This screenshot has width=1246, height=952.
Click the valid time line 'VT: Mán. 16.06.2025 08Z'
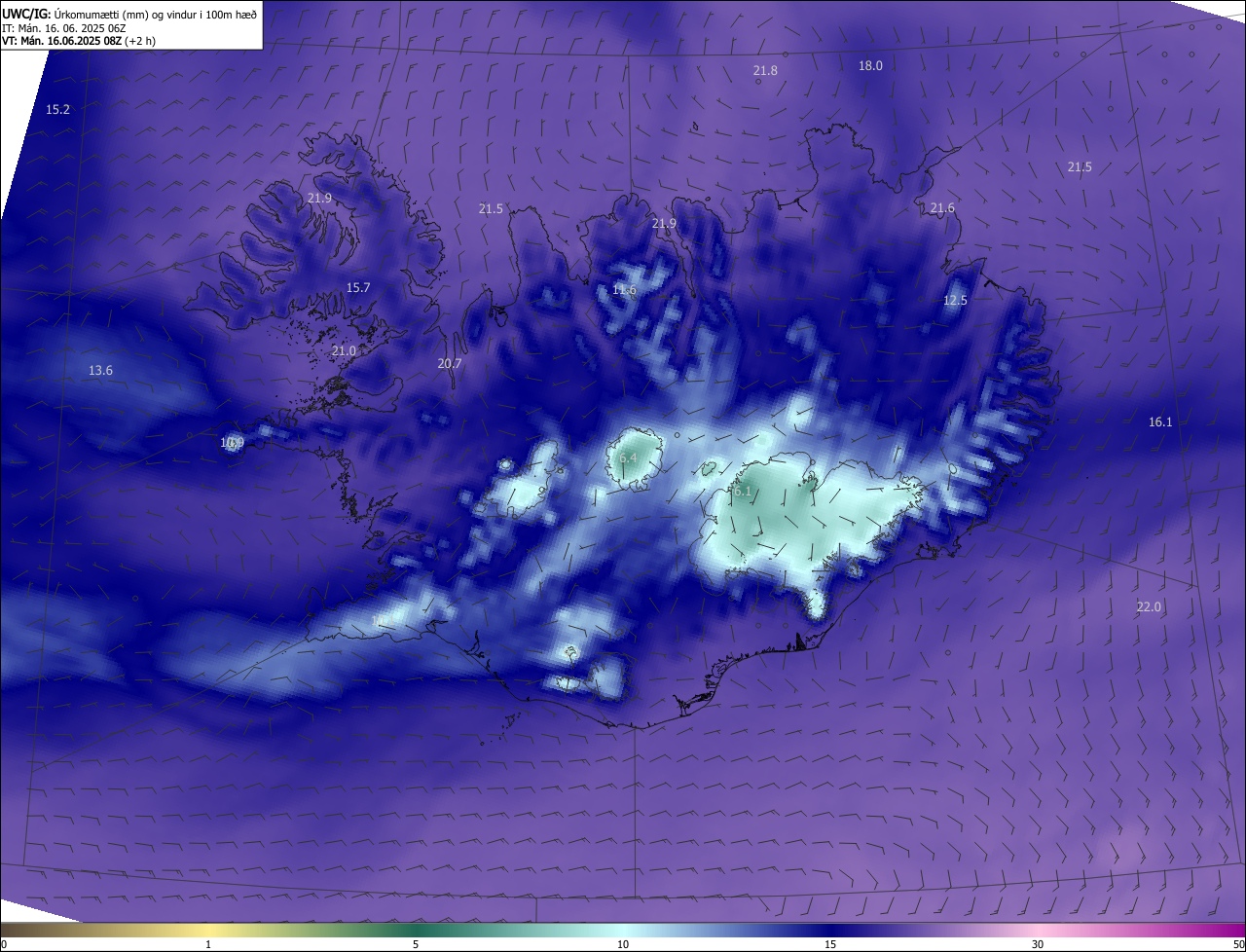point(60,41)
